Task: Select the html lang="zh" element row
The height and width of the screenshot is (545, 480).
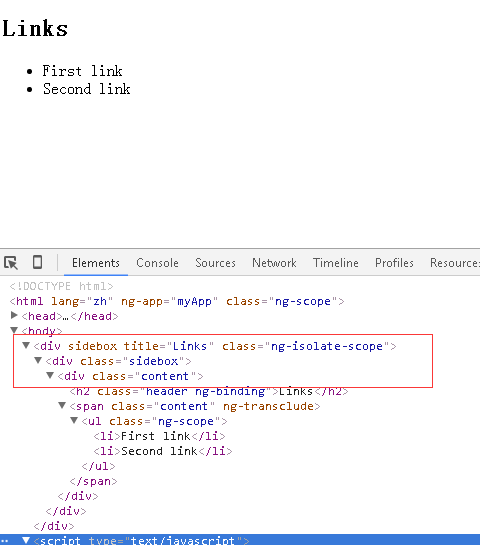Action: (x=177, y=301)
